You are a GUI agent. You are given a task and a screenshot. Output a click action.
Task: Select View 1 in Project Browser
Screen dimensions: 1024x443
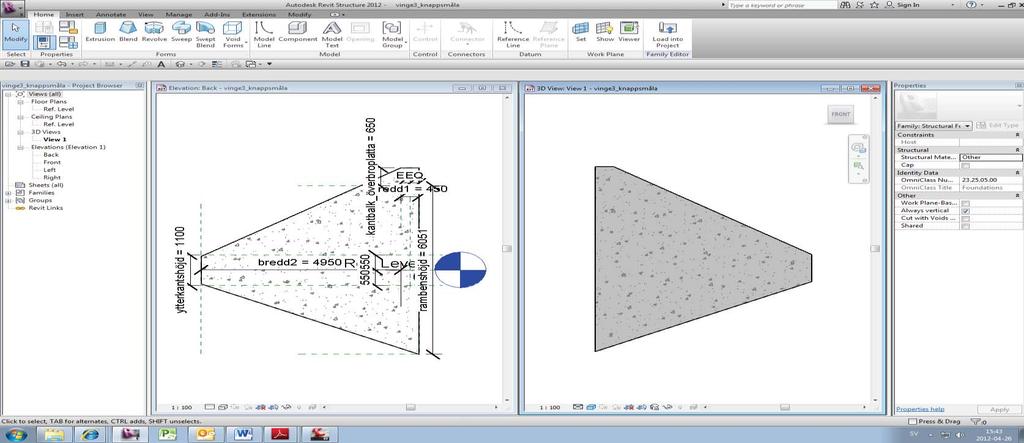click(55, 140)
